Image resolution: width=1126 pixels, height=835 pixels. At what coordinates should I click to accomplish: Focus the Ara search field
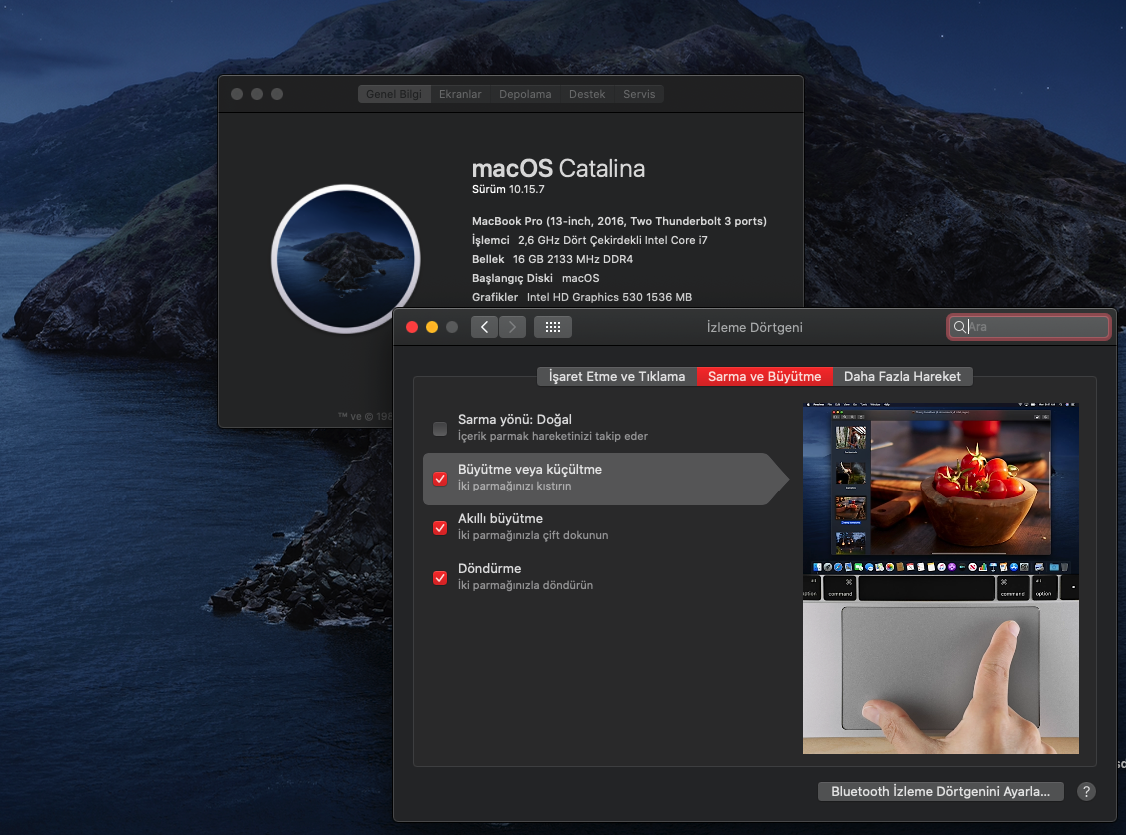[x=1028, y=327]
